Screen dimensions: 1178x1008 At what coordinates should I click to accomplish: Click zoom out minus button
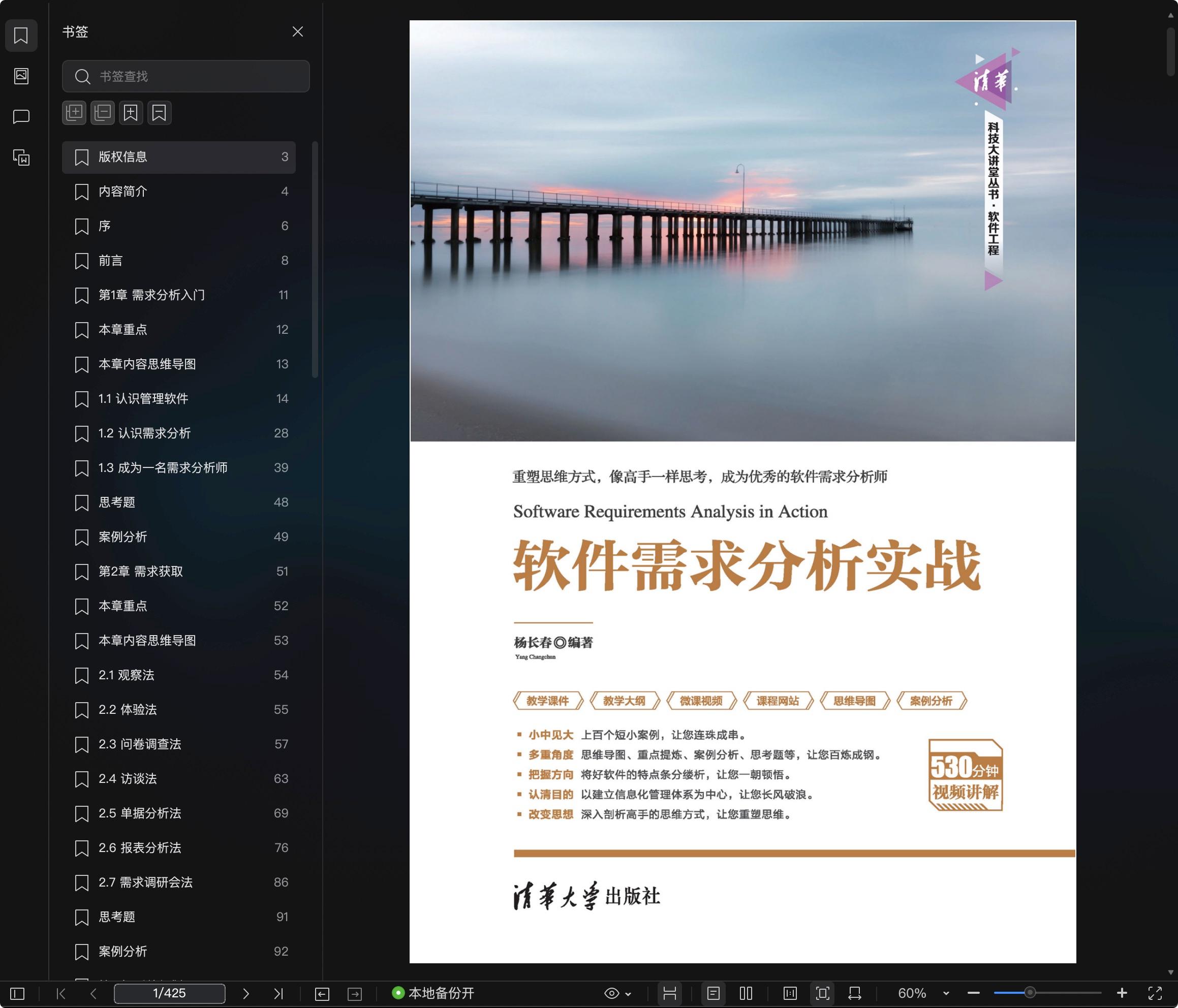click(973, 993)
